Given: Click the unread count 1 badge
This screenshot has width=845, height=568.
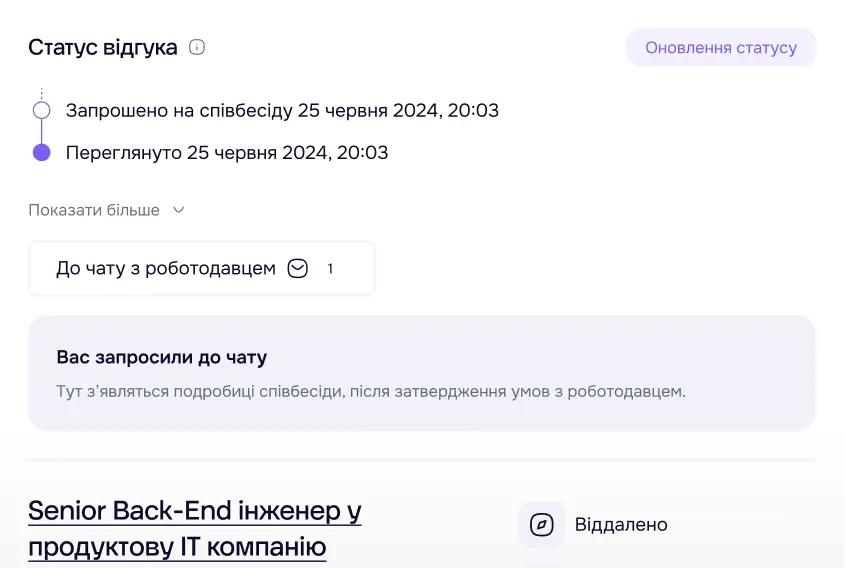Looking at the screenshot, I should pos(330,268).
